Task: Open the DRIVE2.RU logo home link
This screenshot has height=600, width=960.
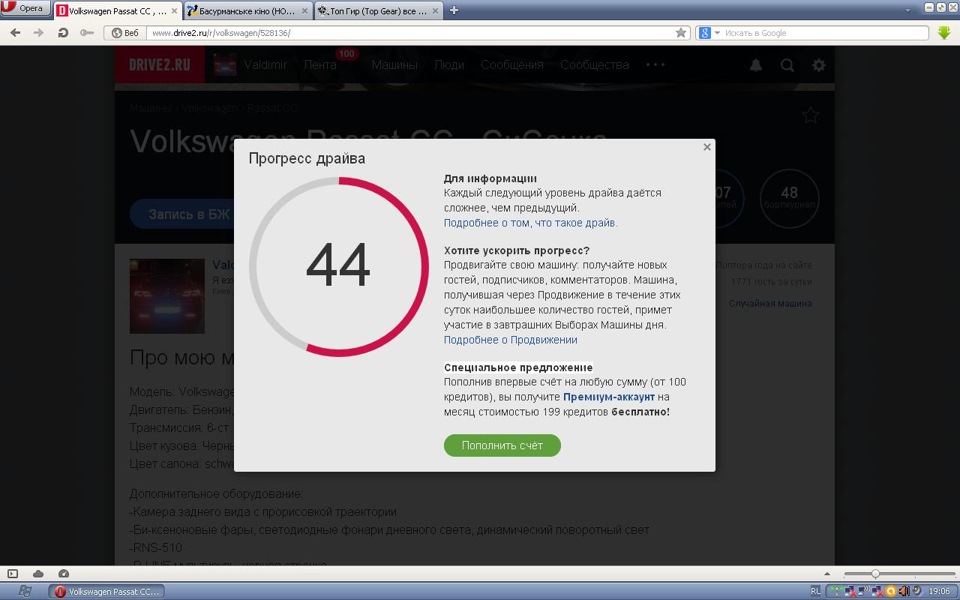Action: click(159, 64)
